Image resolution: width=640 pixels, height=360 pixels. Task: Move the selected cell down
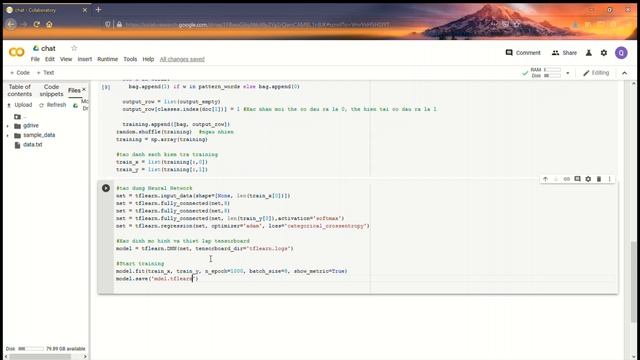click(556, 179)
